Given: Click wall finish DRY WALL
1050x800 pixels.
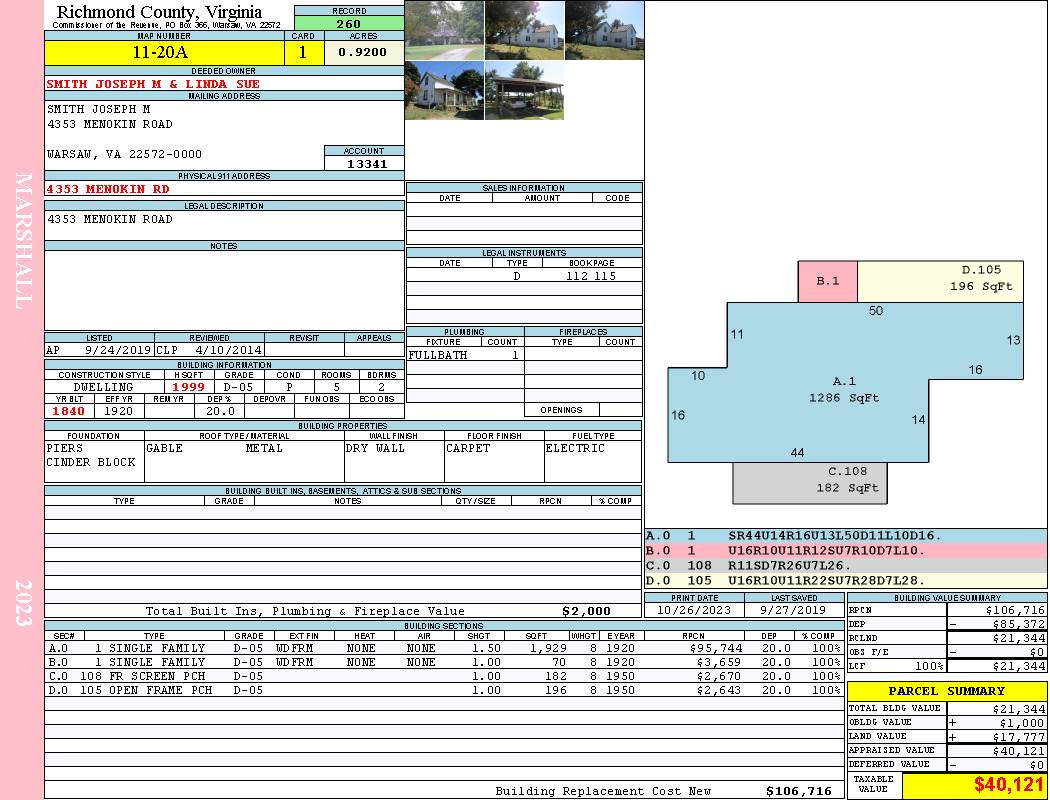Looking at the screenshot, I should click(375, 449).
